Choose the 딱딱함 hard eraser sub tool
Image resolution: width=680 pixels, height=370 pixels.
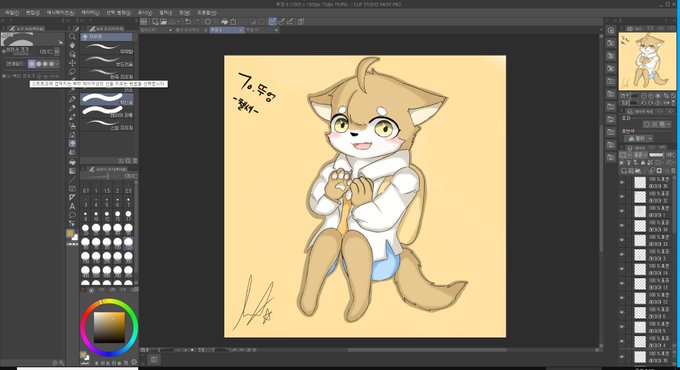click(x=107, y=48)
